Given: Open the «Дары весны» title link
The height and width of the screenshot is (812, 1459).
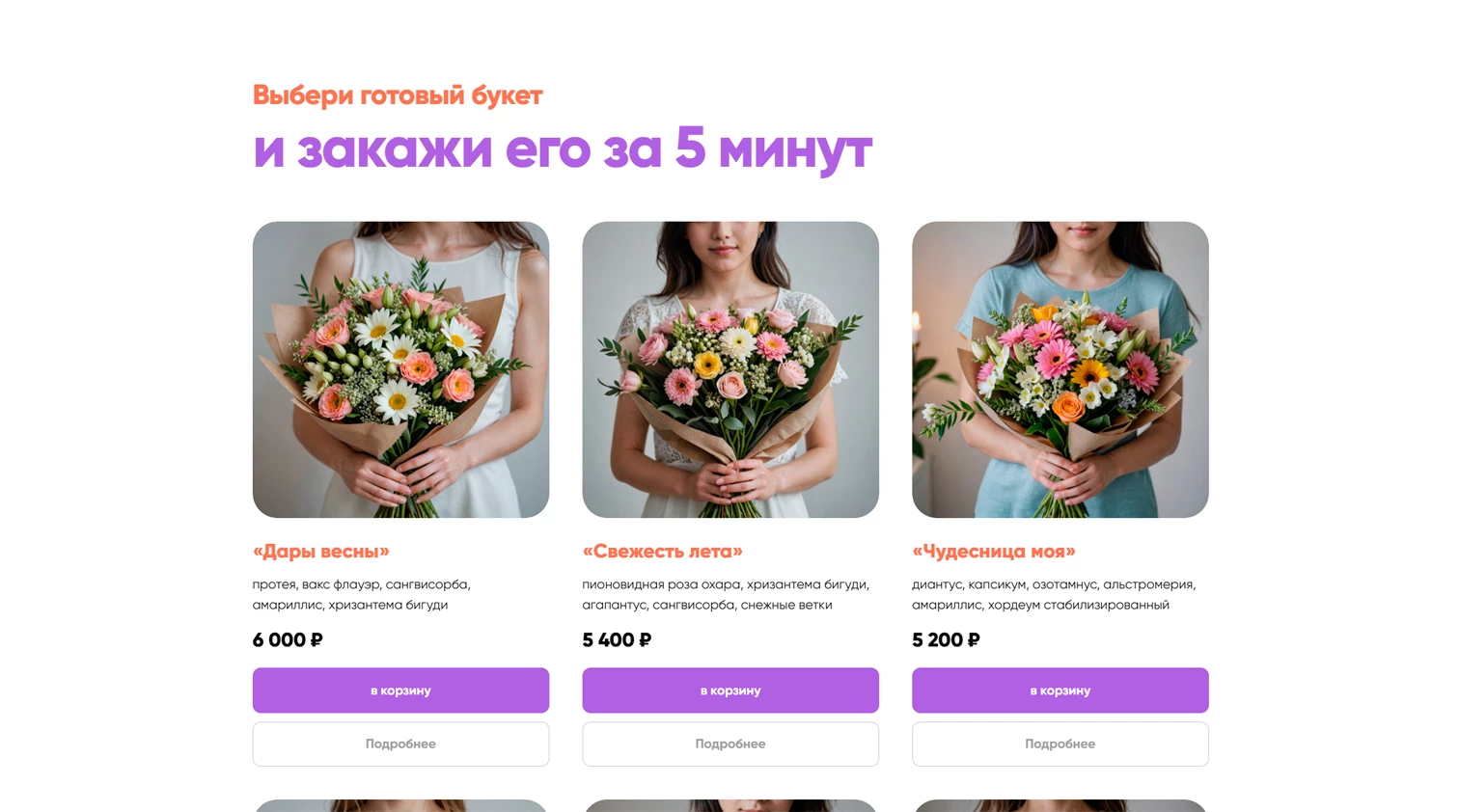Looking at the screenshot, I should [x=321, y=552].
